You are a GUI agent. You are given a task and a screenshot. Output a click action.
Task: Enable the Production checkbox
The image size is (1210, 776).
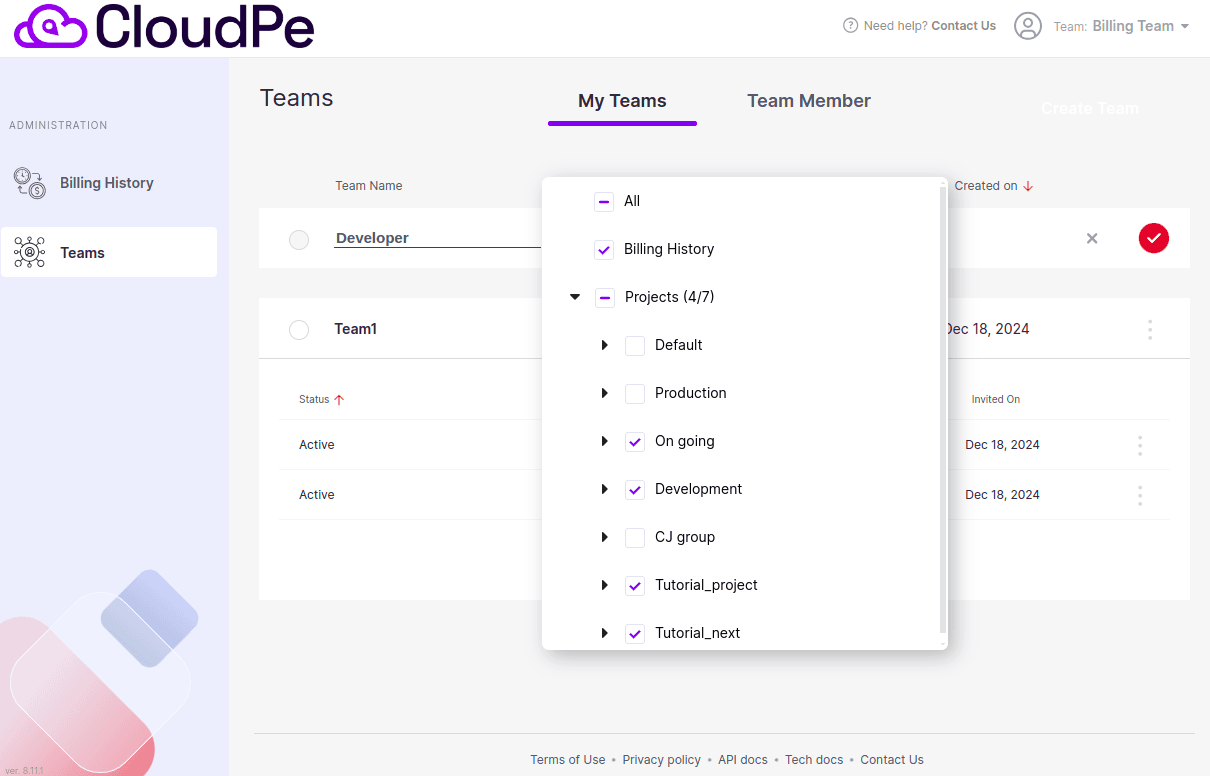(x=635, y=393)
